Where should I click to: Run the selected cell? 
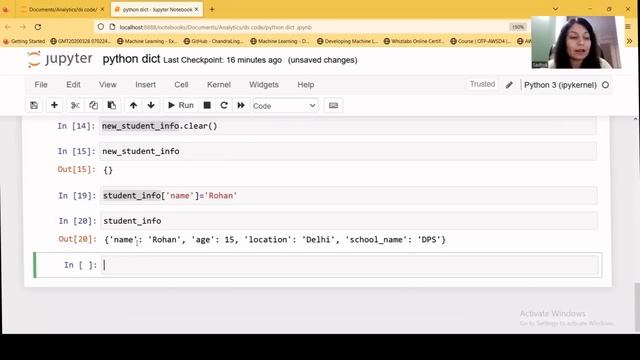click(x=181, y=105)
